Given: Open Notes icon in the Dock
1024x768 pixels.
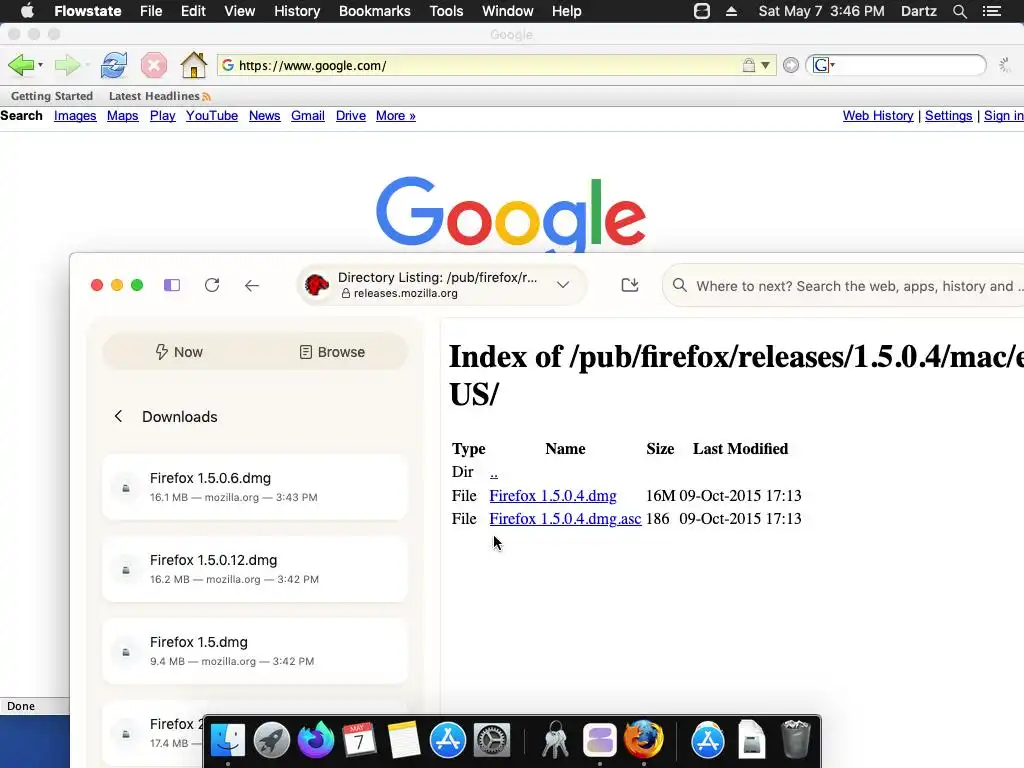Looking at the screenshot, I should (x=403, y=740).
